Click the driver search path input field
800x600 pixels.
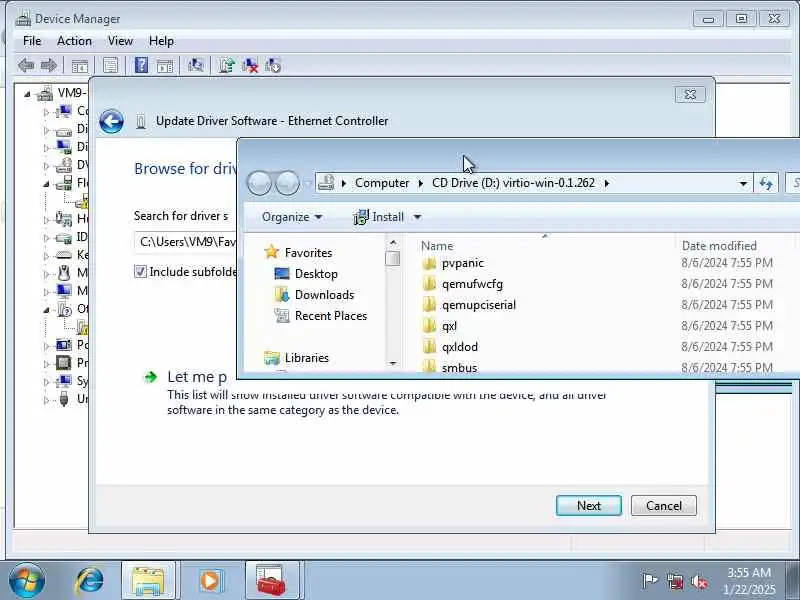(x=186, y=241)
